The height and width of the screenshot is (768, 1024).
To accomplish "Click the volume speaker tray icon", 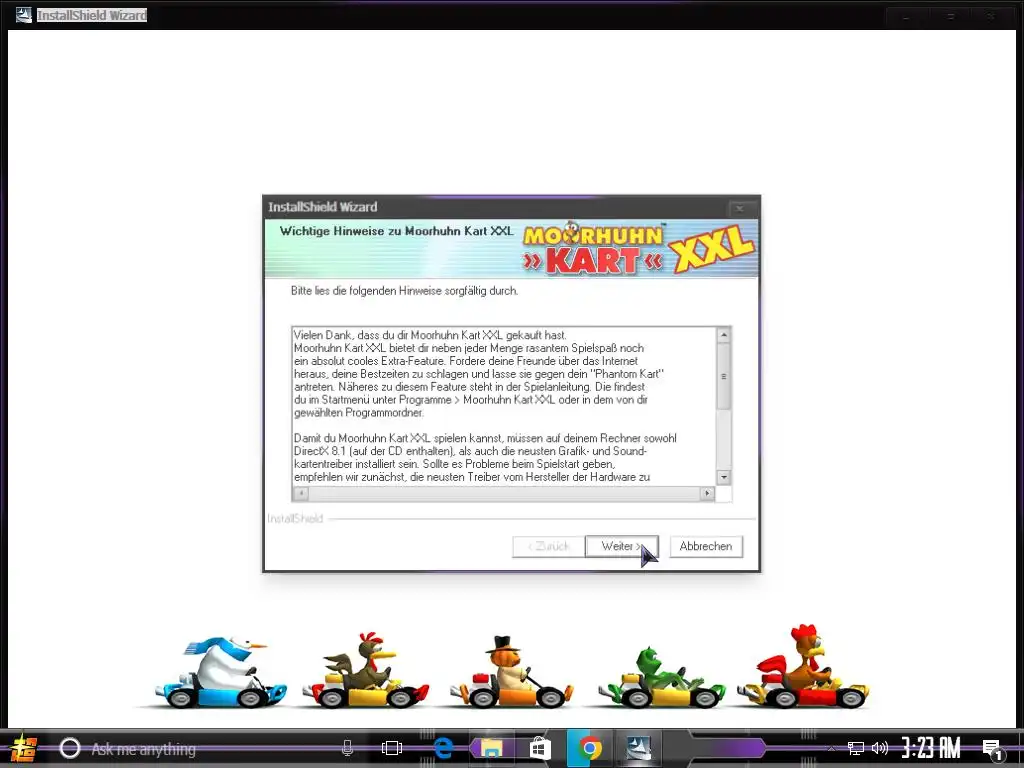I will click(x=880, y=748).
